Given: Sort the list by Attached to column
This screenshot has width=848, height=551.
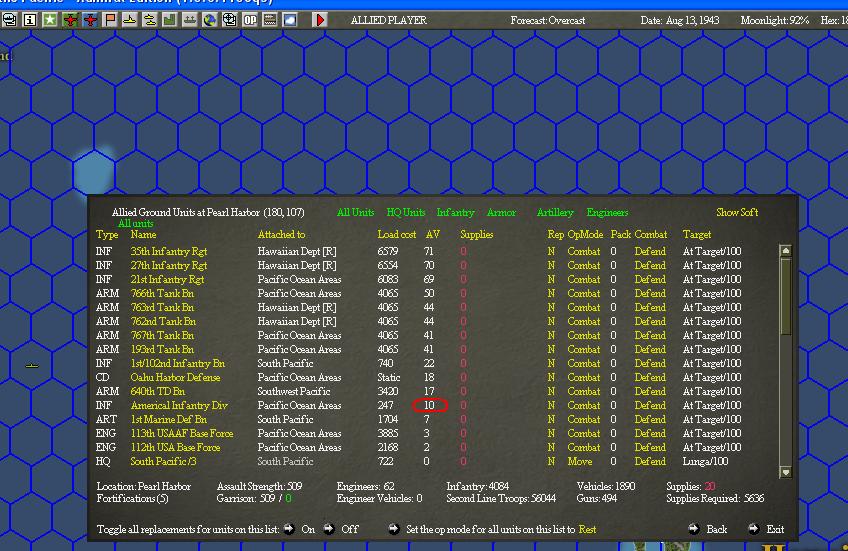Looking at the screenshot, I should 281,235.
